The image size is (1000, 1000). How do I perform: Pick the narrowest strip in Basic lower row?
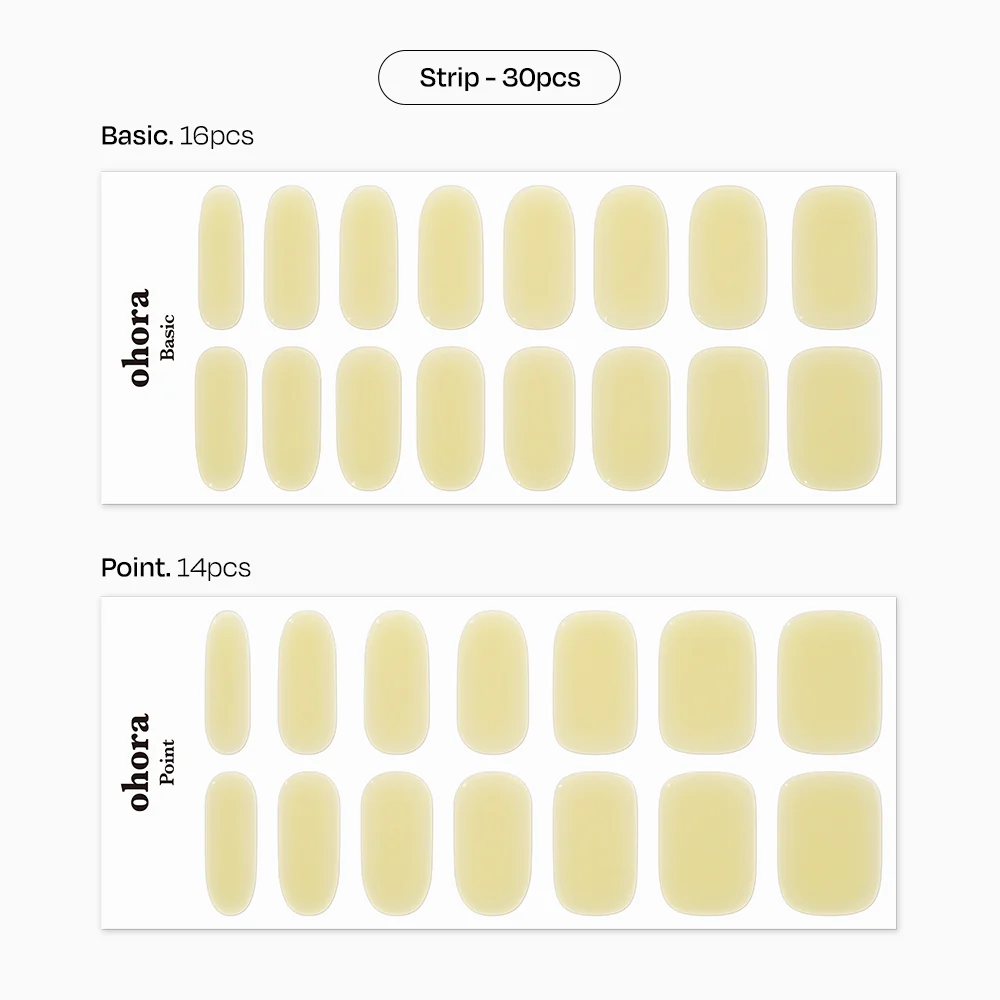(x=221, y=418)
